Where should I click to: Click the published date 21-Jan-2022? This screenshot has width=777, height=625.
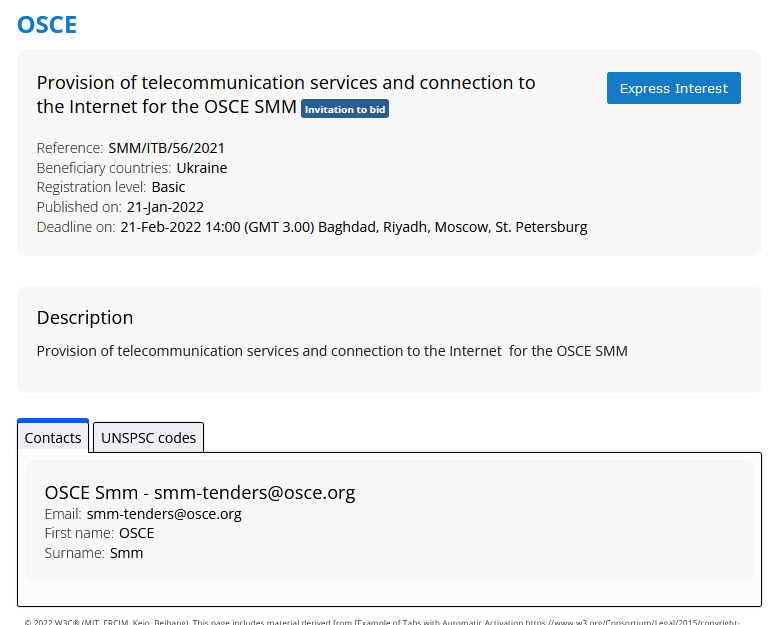[x=165, y=207]
